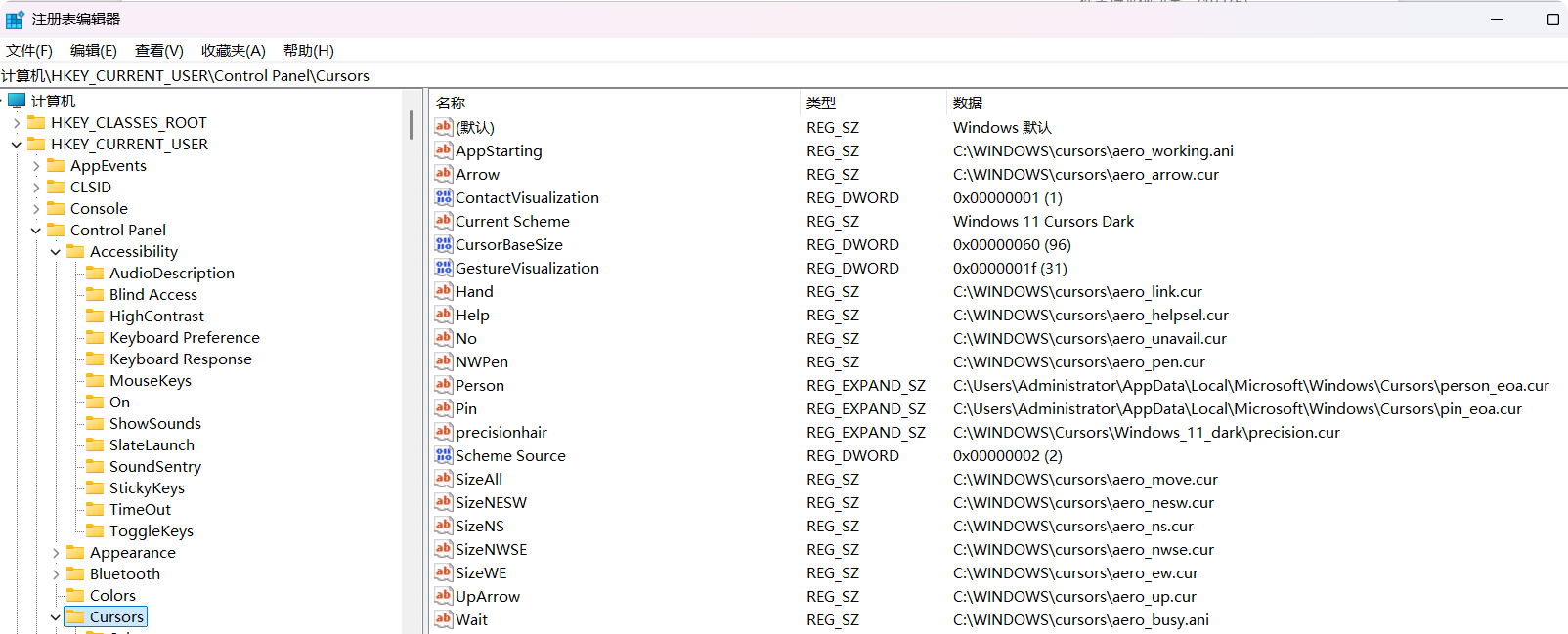Click the precisionhair value icon
Image resolution: width=1568 pixels, height=634 pixels.
[x=444, y=432]
